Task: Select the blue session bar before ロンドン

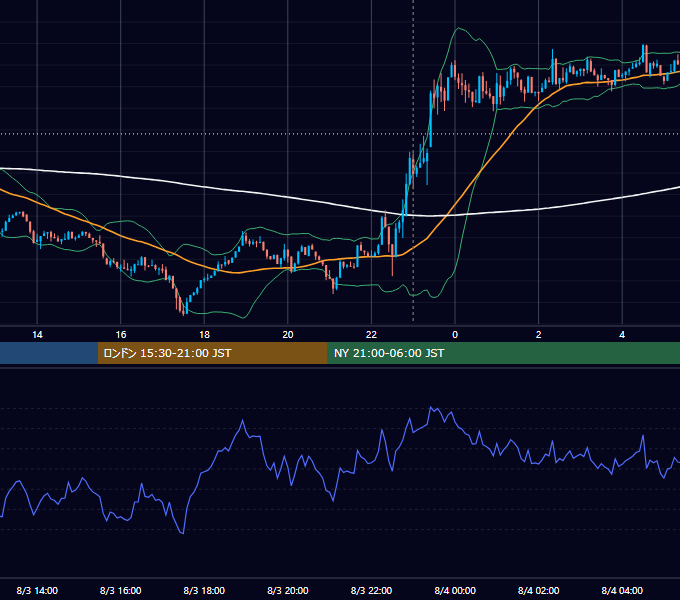Action: point(49,353)
